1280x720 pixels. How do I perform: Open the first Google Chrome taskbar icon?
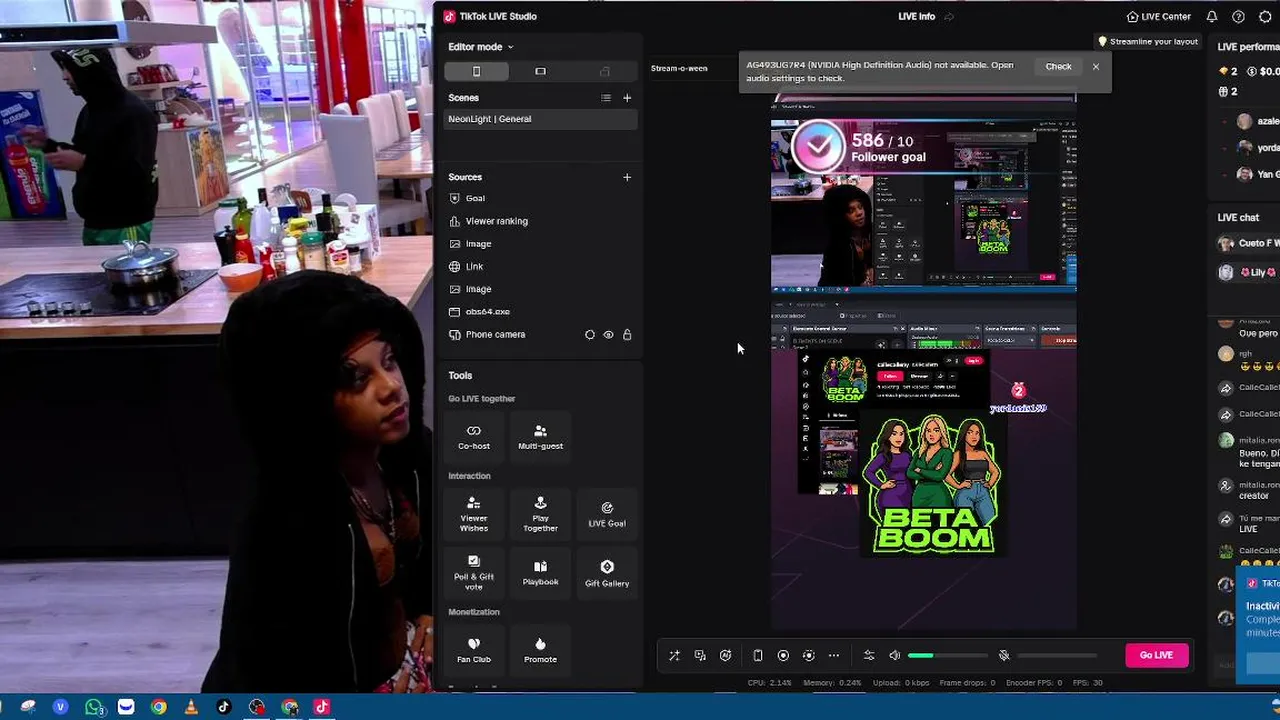coord(158,707)
